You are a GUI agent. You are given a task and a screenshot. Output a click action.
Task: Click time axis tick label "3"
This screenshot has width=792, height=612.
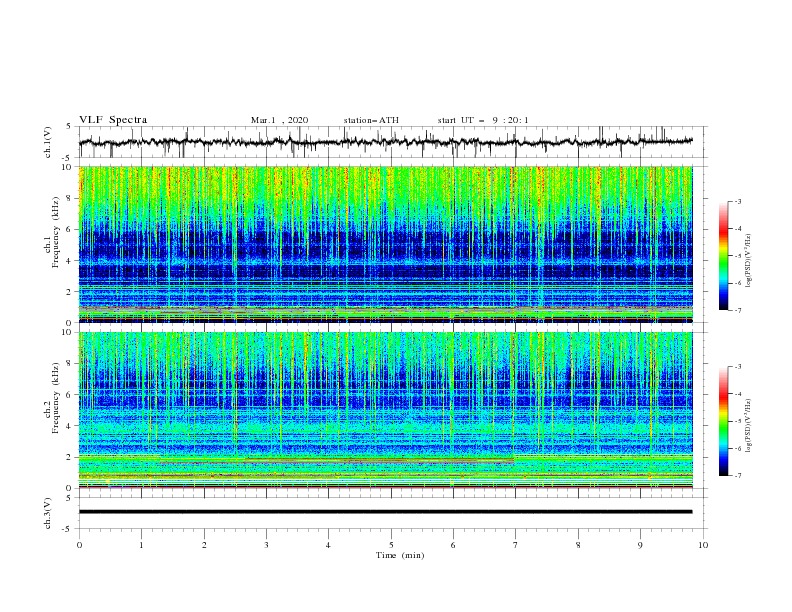pos(266,545)
